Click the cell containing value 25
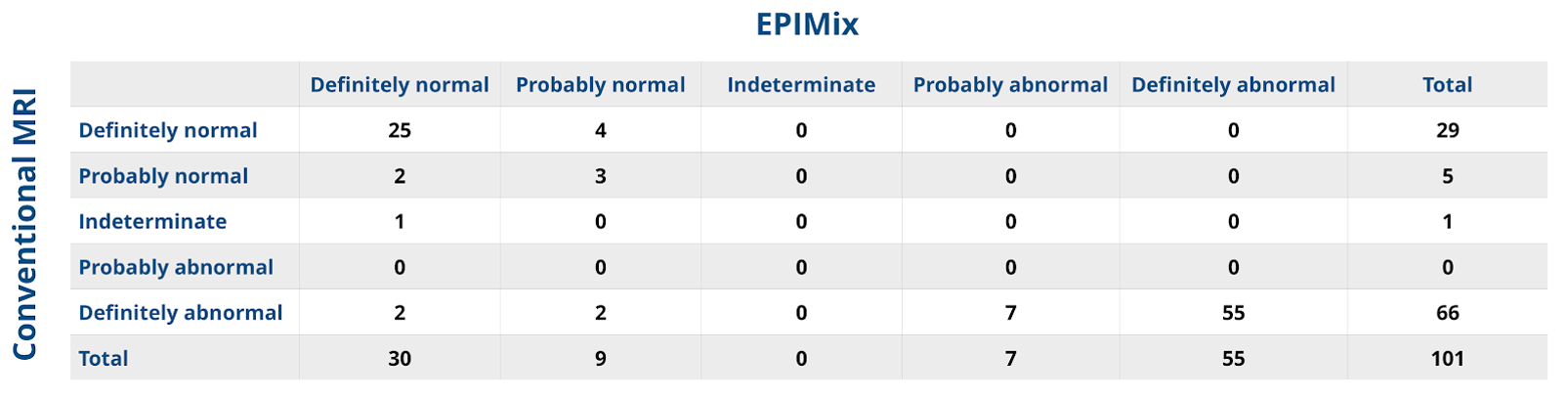Image resolution: width=1568 pixels, height=399 pixels. click(x=400, y=130)
